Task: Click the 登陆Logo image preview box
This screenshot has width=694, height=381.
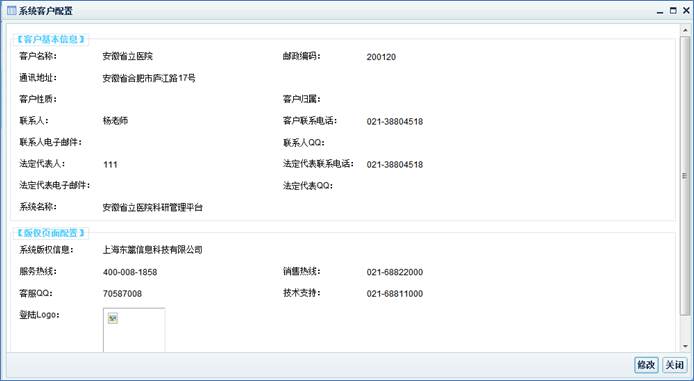Action: click(134, 330)
